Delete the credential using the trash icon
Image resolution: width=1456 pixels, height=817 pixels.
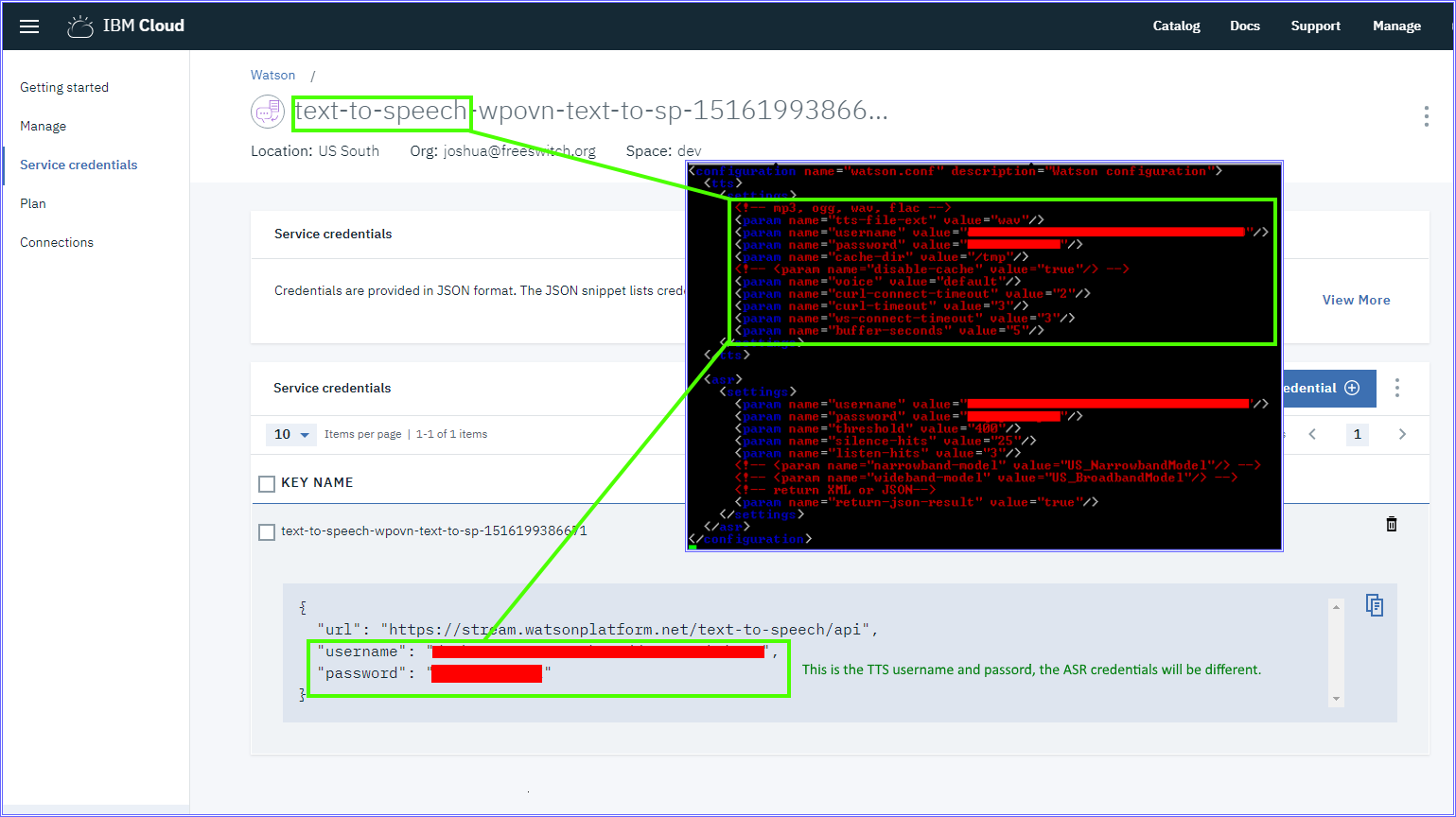click(x=1391, y=524)
